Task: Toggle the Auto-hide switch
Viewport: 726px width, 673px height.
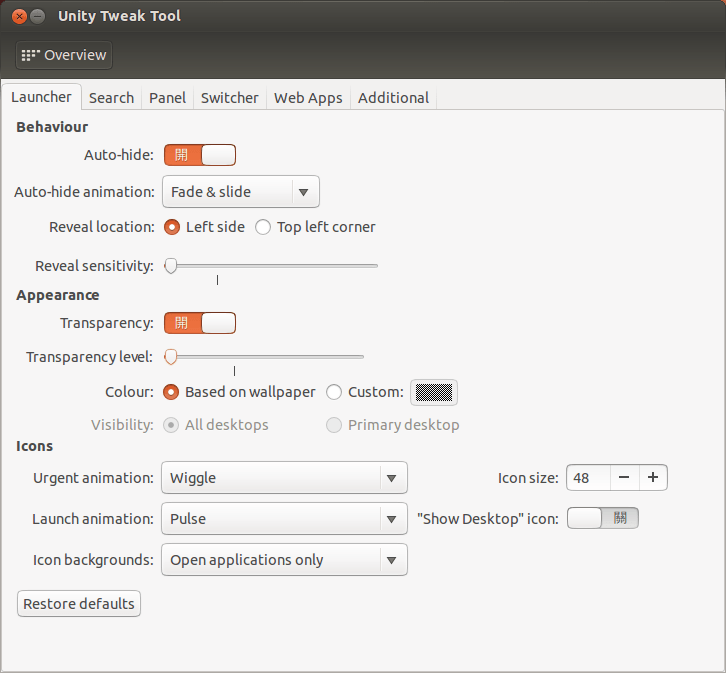Action: click(200, 155)
